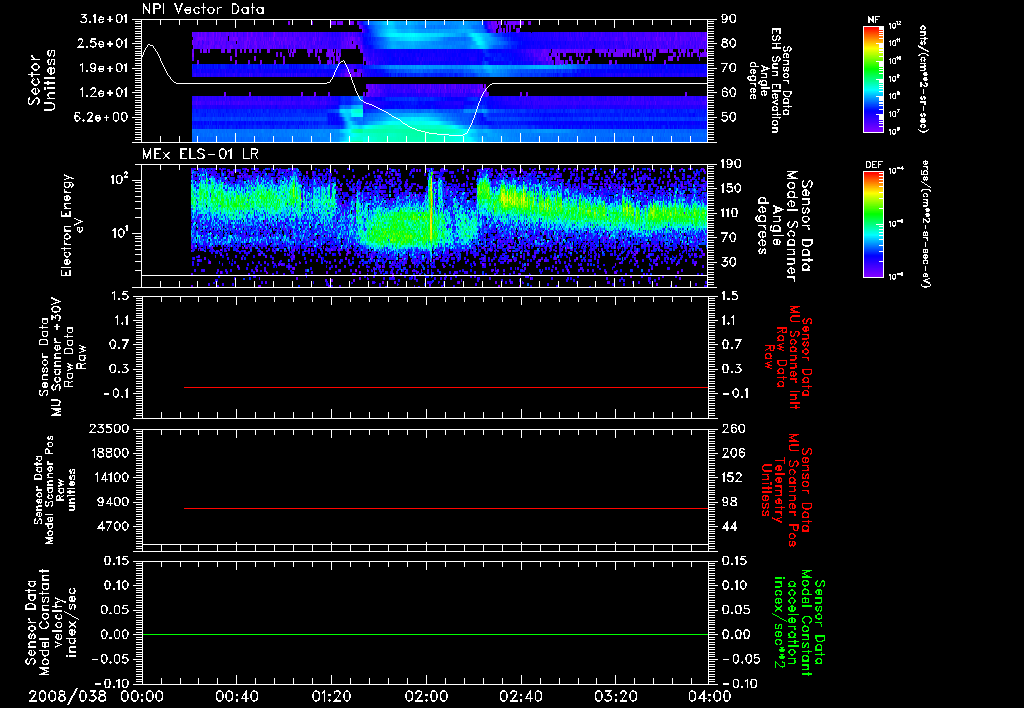Click the DEF rainbow color bar

tap(874, 224)
